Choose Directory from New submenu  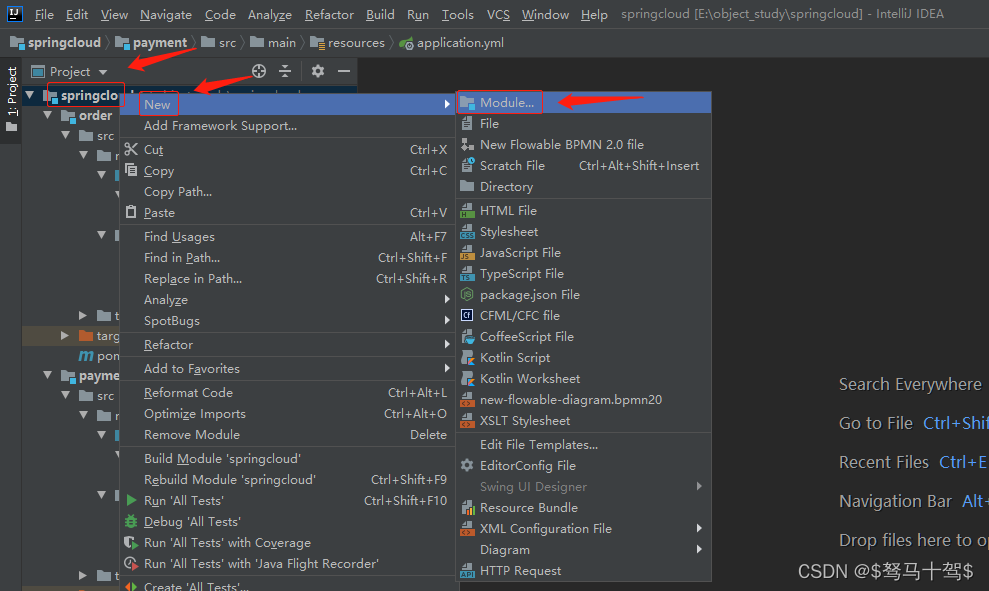(584, 187)
